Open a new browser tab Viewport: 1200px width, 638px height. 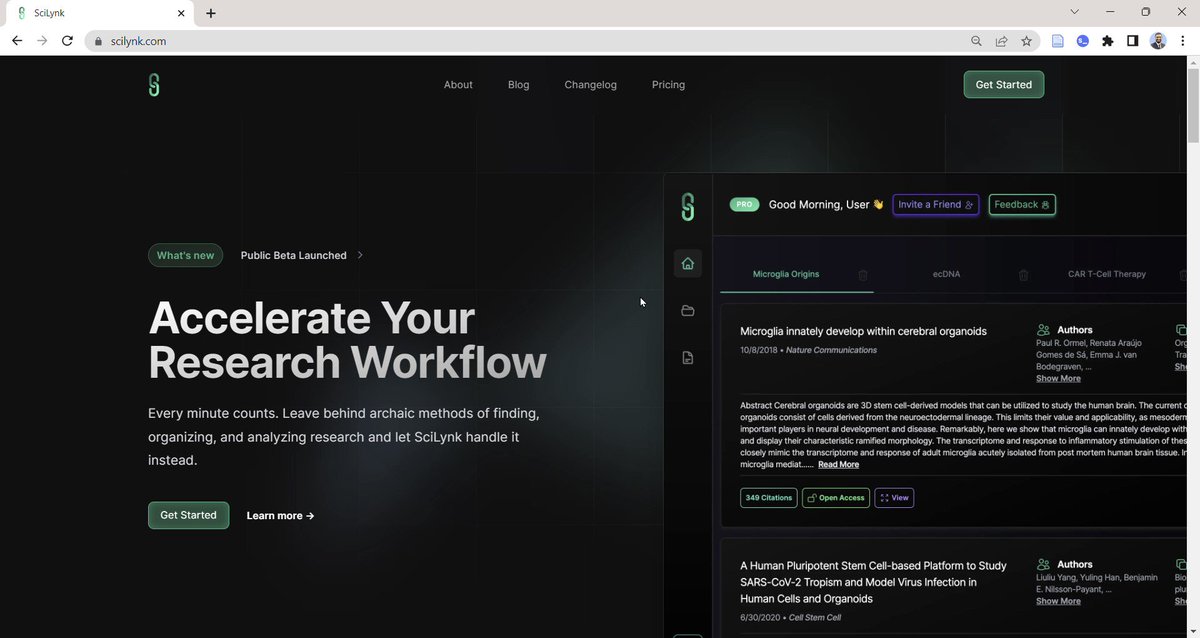211,13
